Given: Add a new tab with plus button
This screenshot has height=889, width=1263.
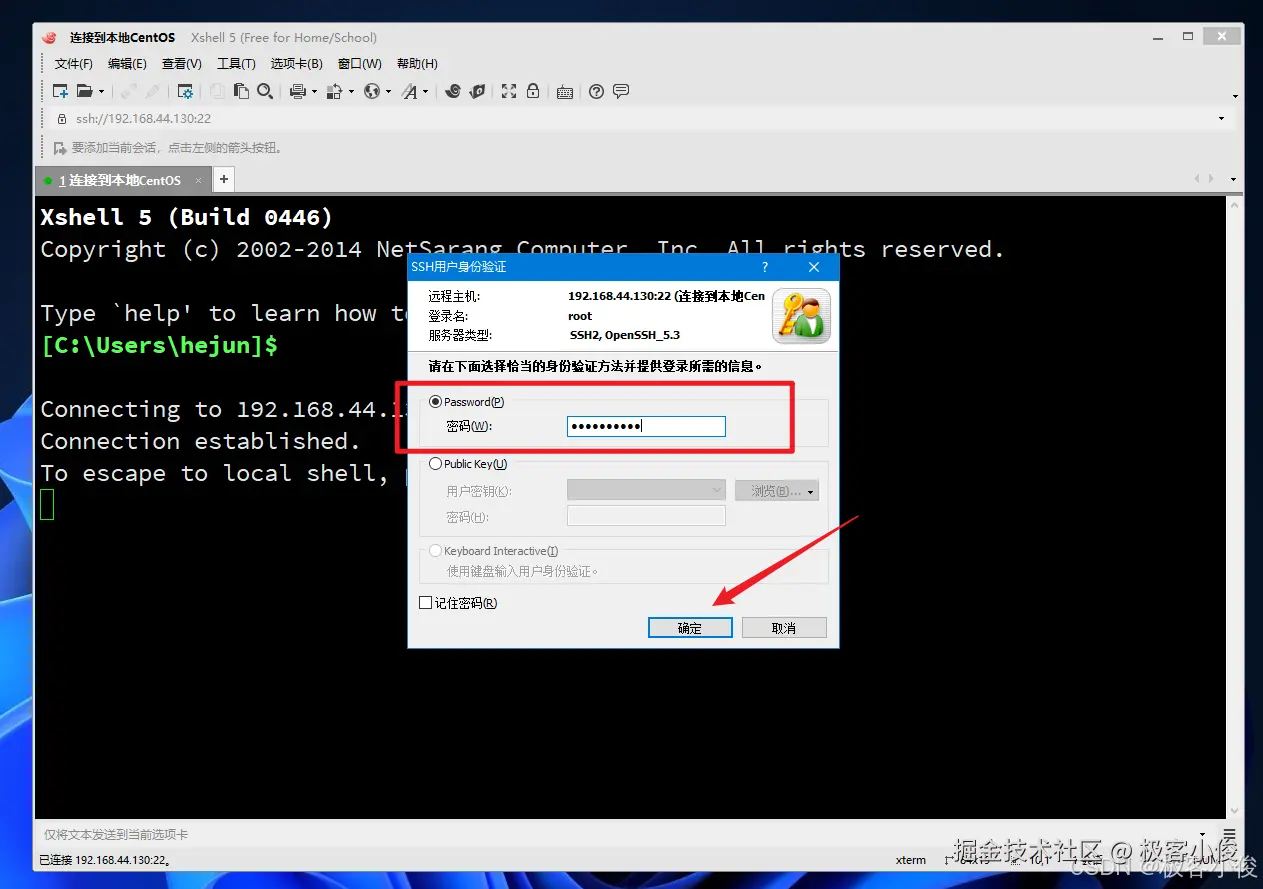Looking at the screenshot, I should [224, 180].
